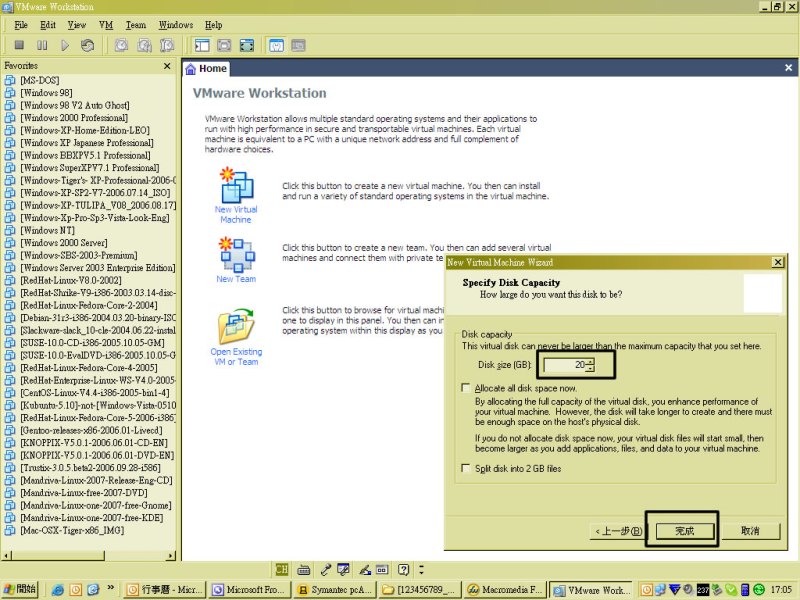
Task: Click the Power On play toolbar icon
Action: click(x=65, y=45)
